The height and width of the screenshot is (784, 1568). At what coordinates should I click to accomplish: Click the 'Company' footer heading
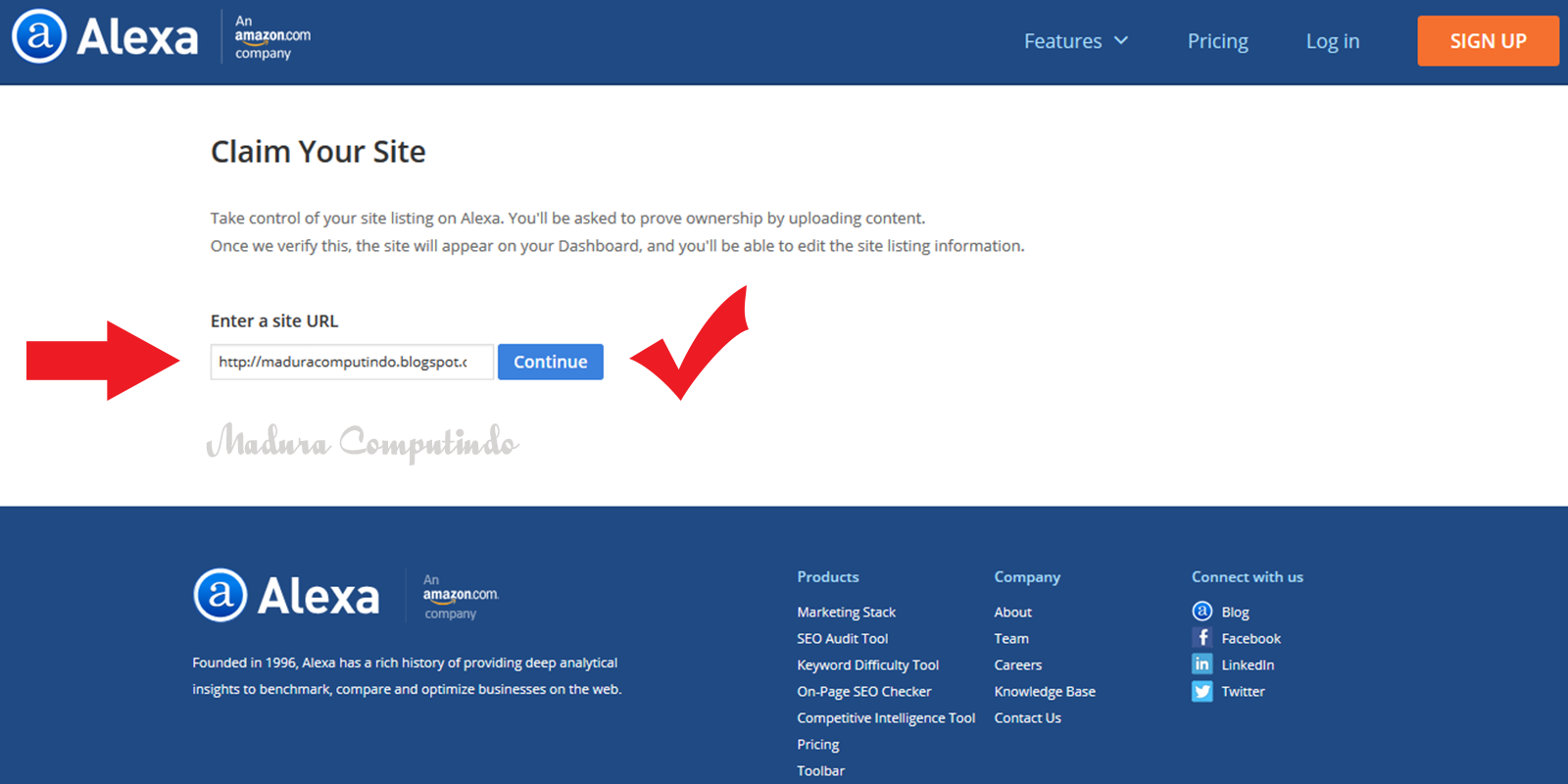coord(1027,577)
